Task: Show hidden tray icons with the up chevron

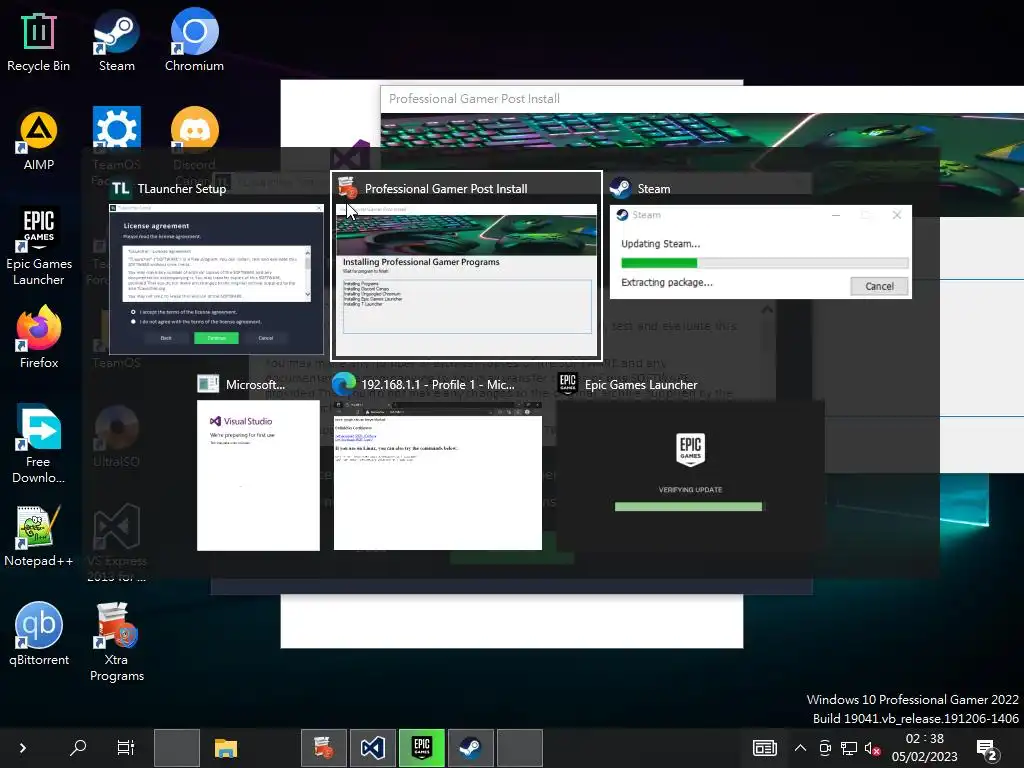Action: (800, 748)
